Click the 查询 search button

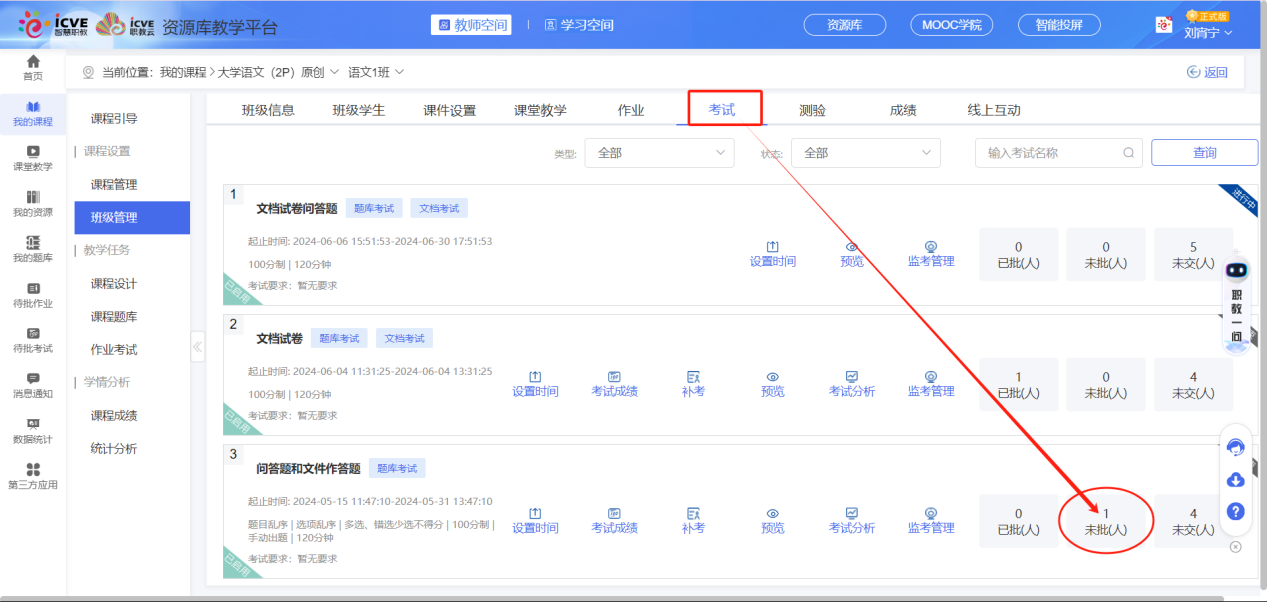pos(1204,152)
